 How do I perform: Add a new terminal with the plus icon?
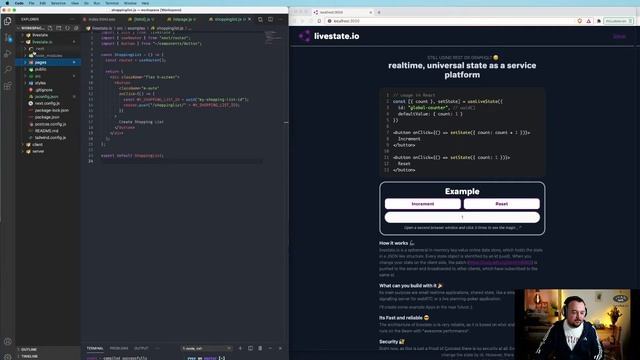(x=240, y=348)
